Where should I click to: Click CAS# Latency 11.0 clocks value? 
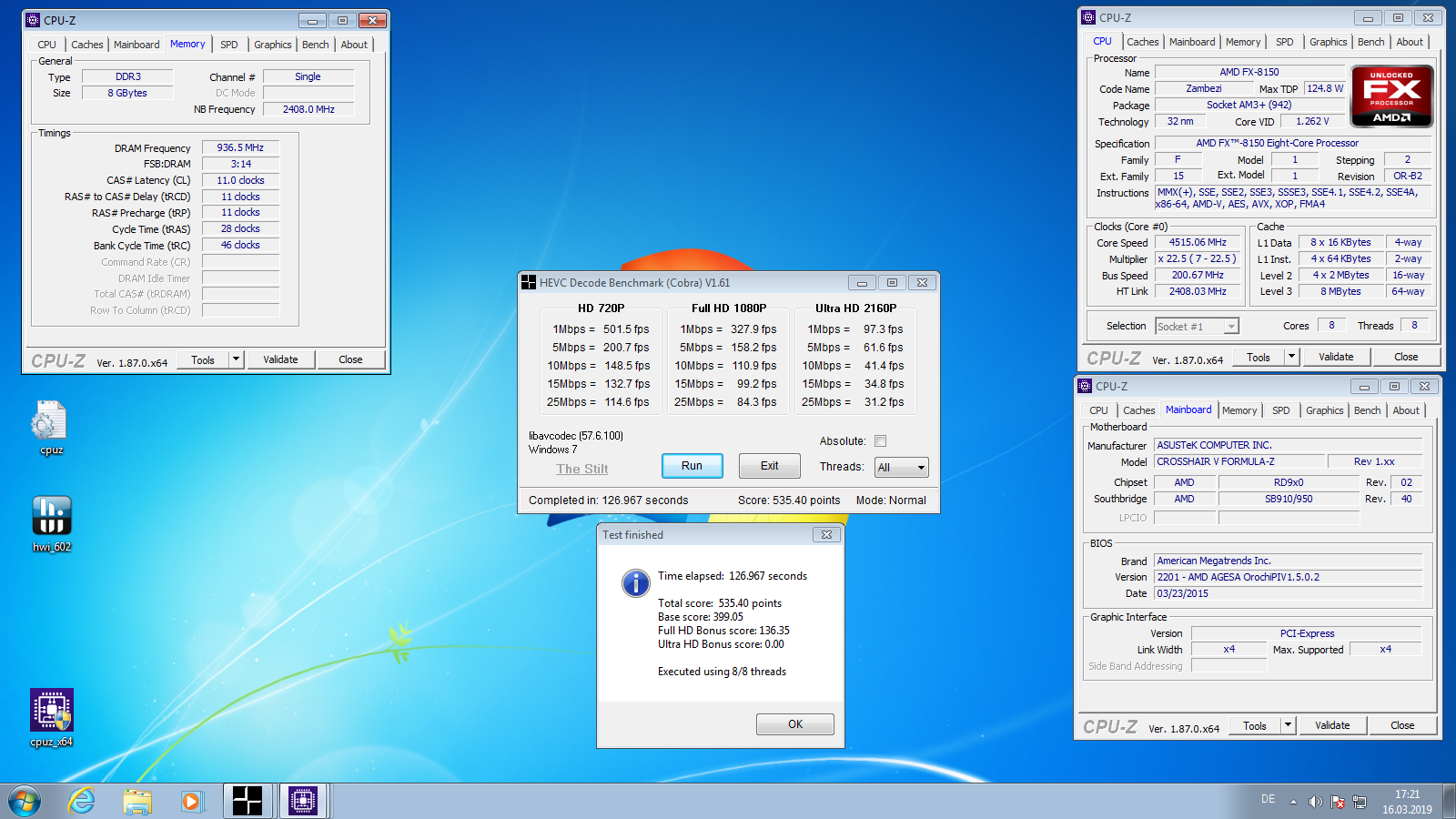pyautogui.click(x=240, y=180)
